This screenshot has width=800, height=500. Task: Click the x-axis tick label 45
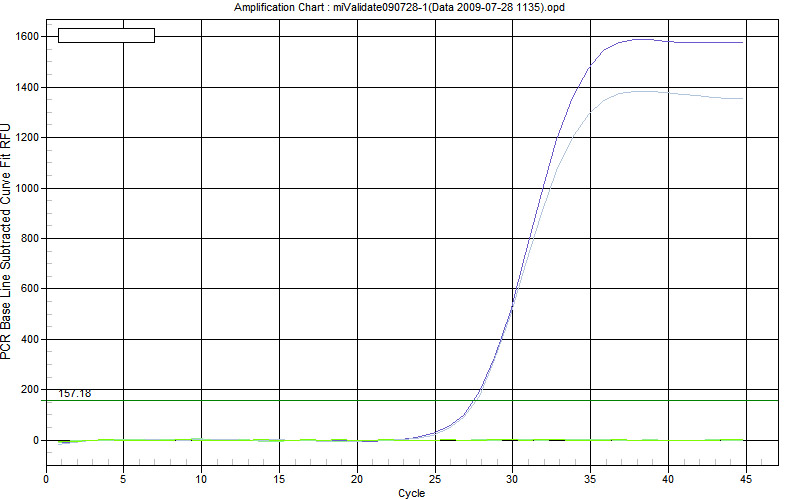(746, 479)
